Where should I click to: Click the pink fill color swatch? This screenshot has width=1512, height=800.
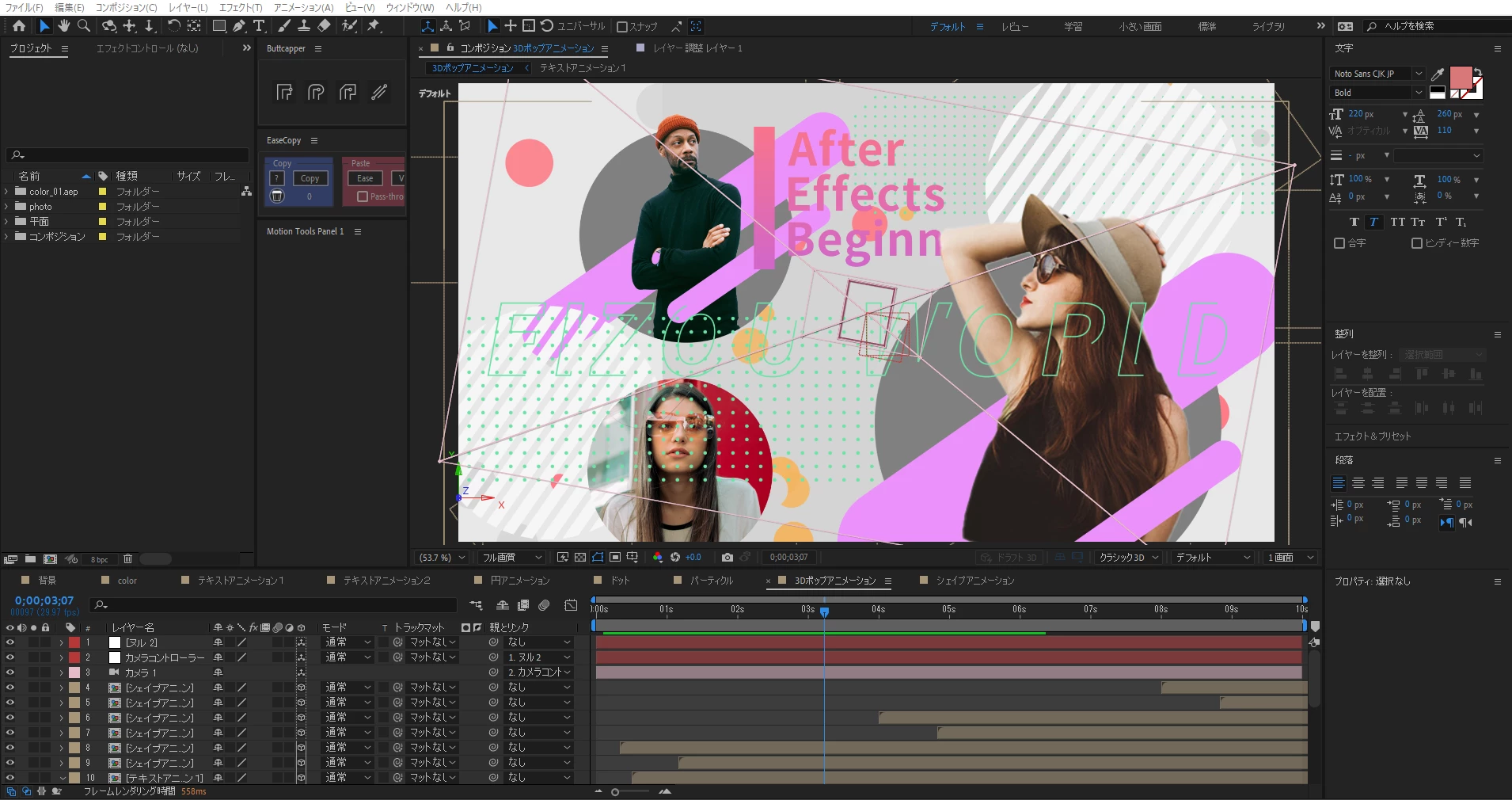(x=1460, y=78)
